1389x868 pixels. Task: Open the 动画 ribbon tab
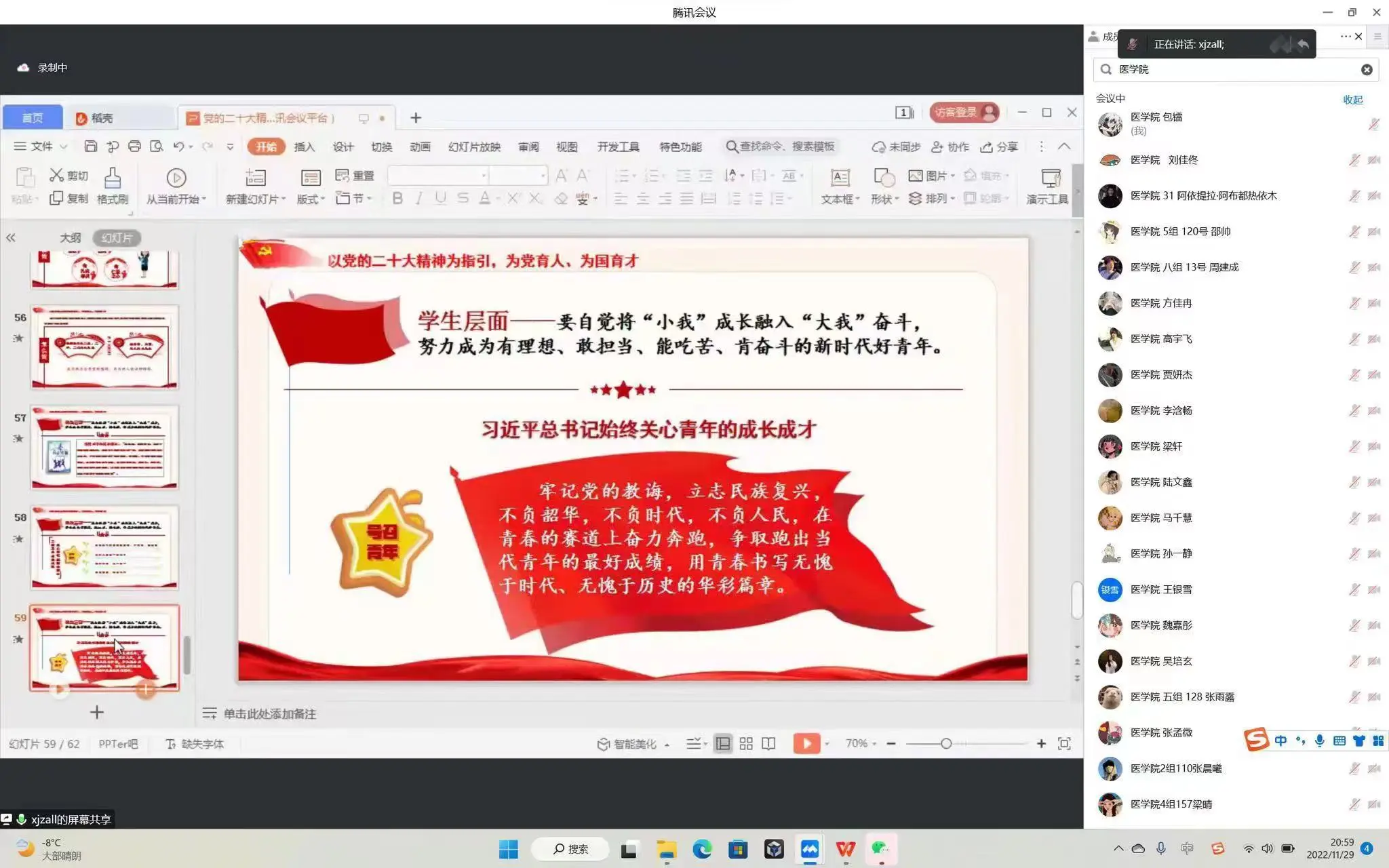[x=420, y=146]
